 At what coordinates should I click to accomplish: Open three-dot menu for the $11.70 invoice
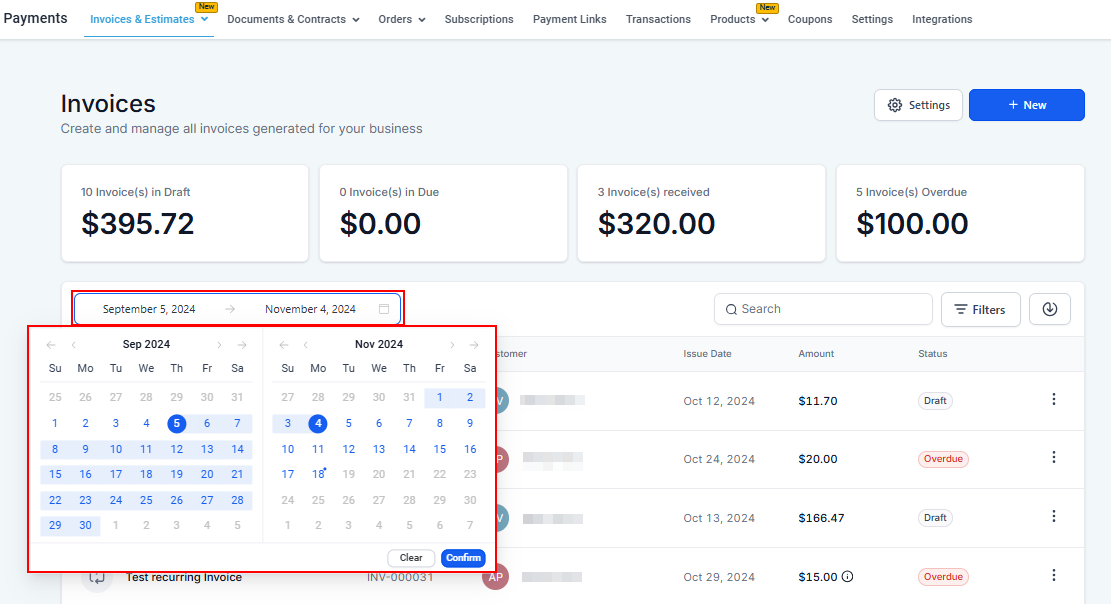[x=1053, y=400]
